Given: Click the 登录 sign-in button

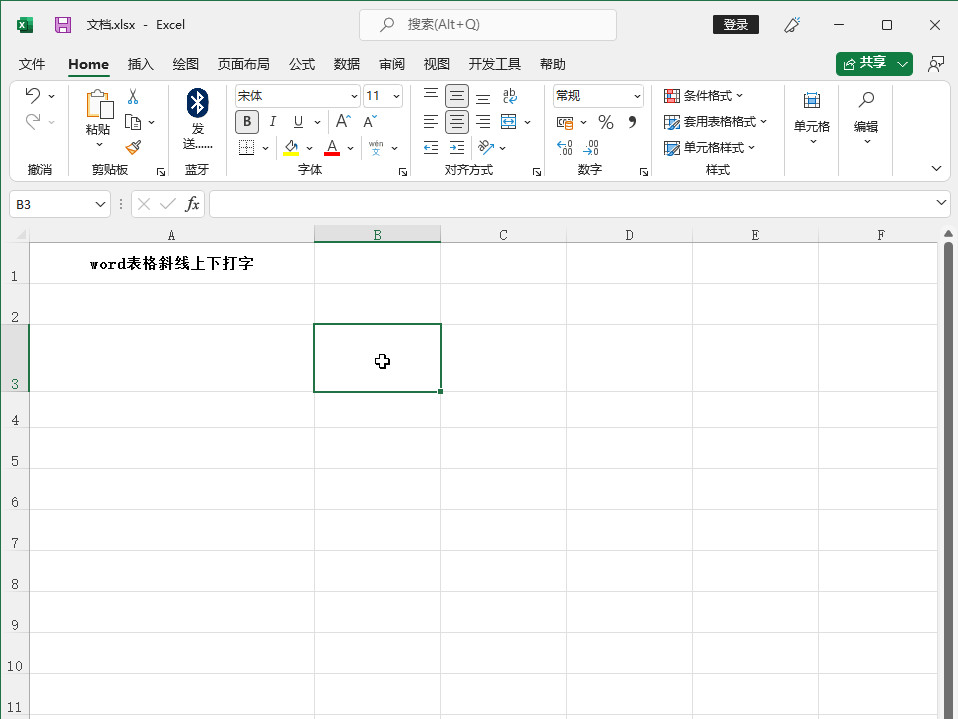Looking at the screenshot, I should pyautogui.click(x=736, y=24).
